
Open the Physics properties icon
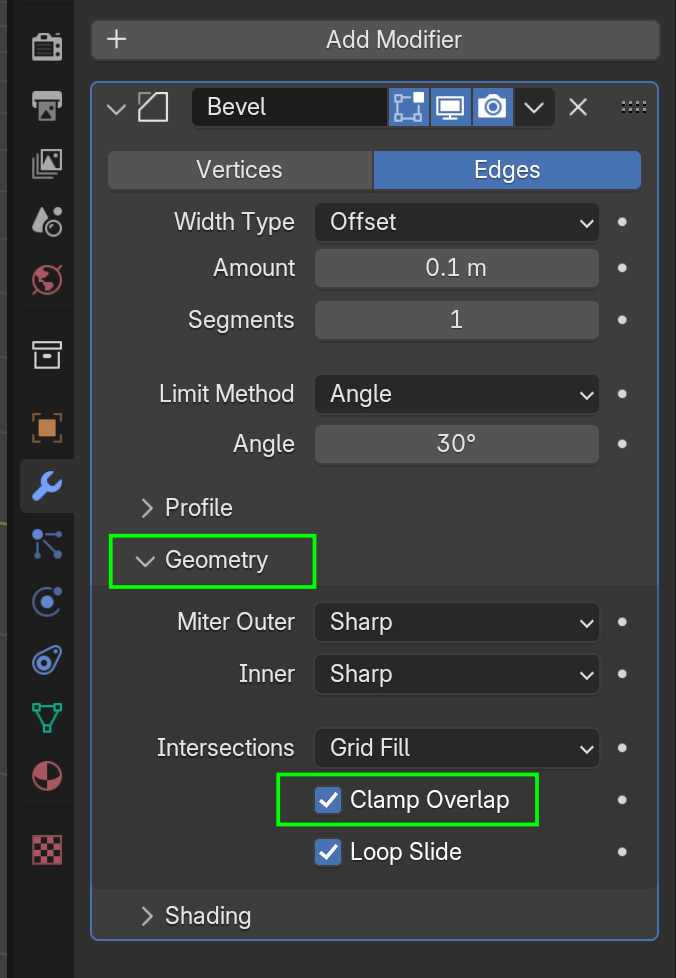click(46, 602)
